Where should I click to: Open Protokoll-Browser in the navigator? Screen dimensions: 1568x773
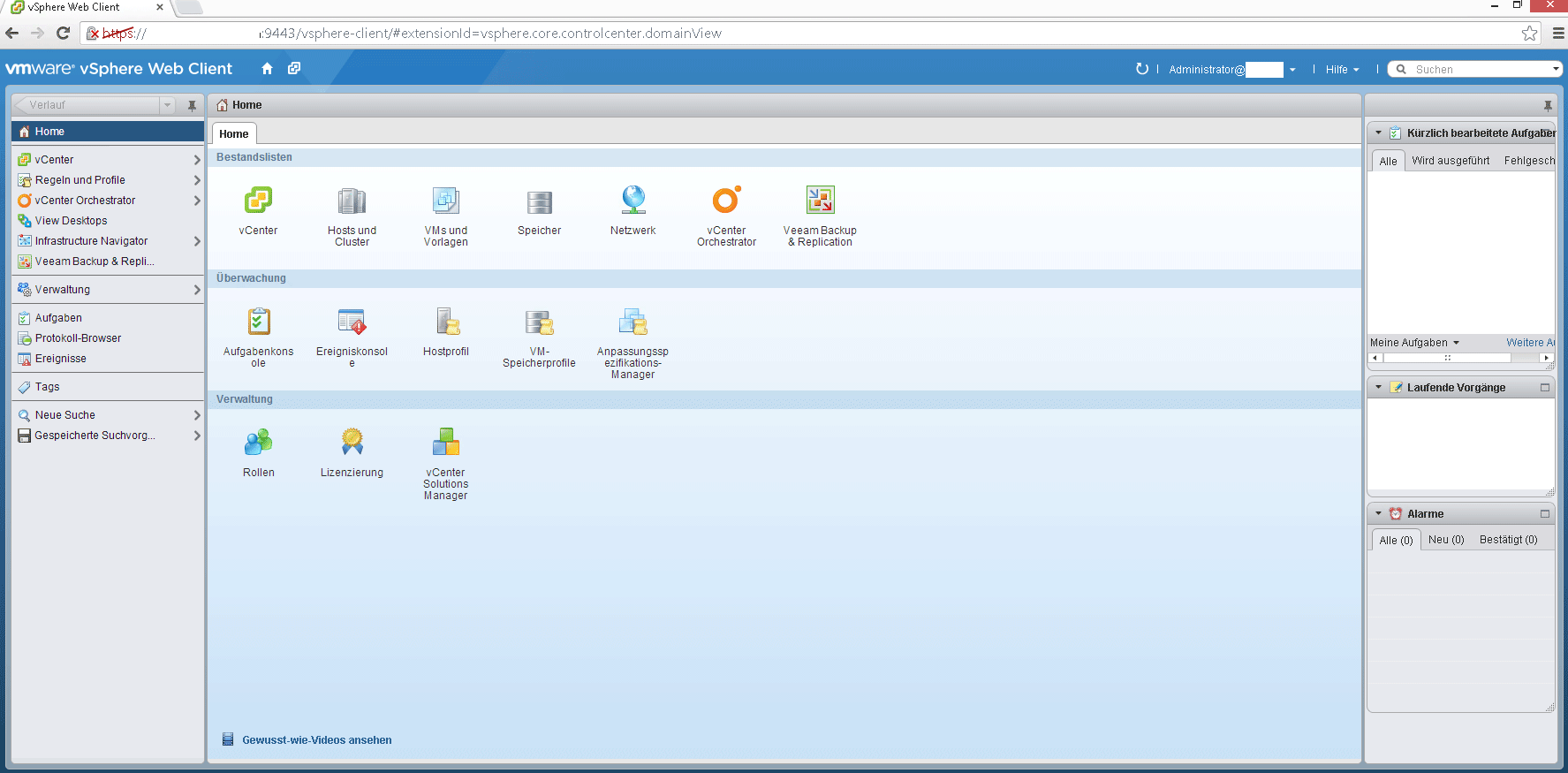pyautogui.click(x=108, y=338)
